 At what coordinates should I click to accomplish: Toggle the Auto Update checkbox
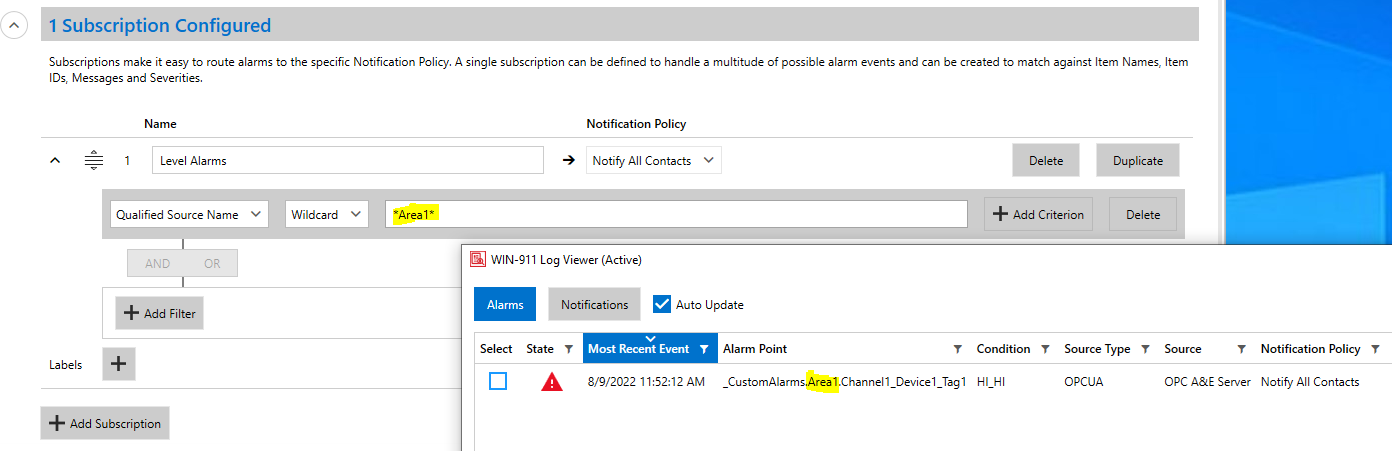point(661,304)
